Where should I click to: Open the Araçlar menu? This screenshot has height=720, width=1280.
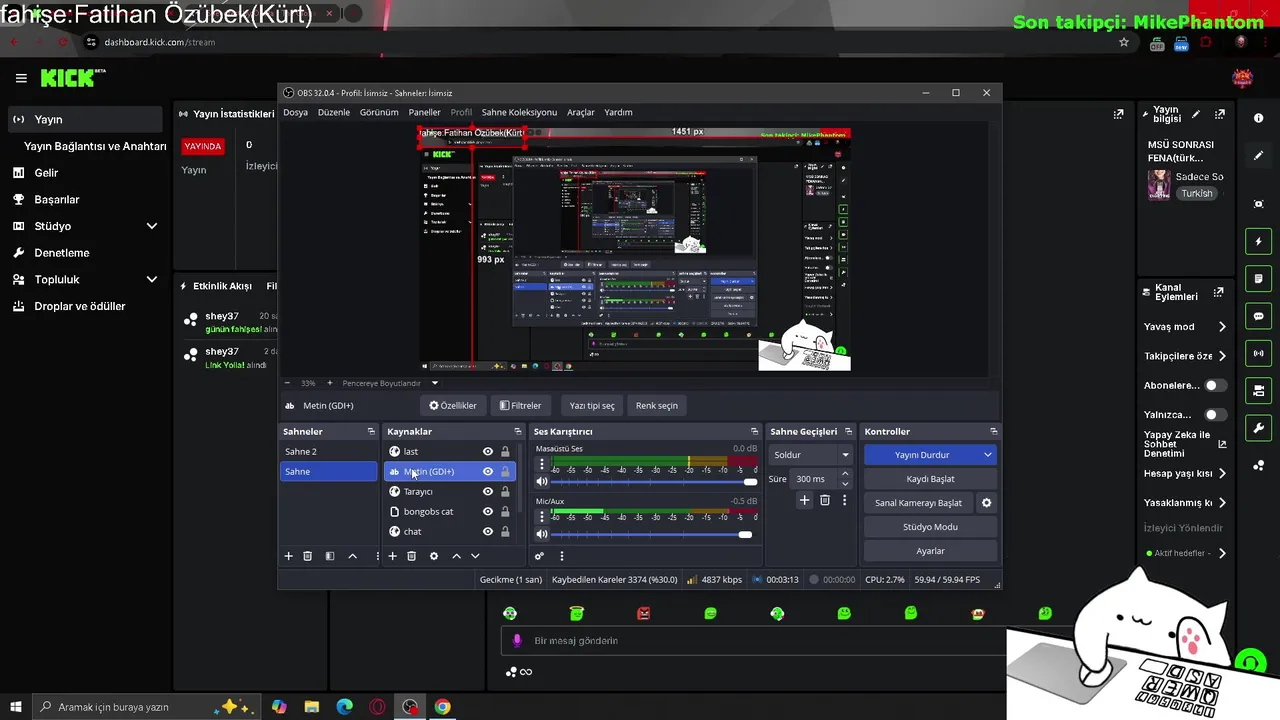pos(581,112)
